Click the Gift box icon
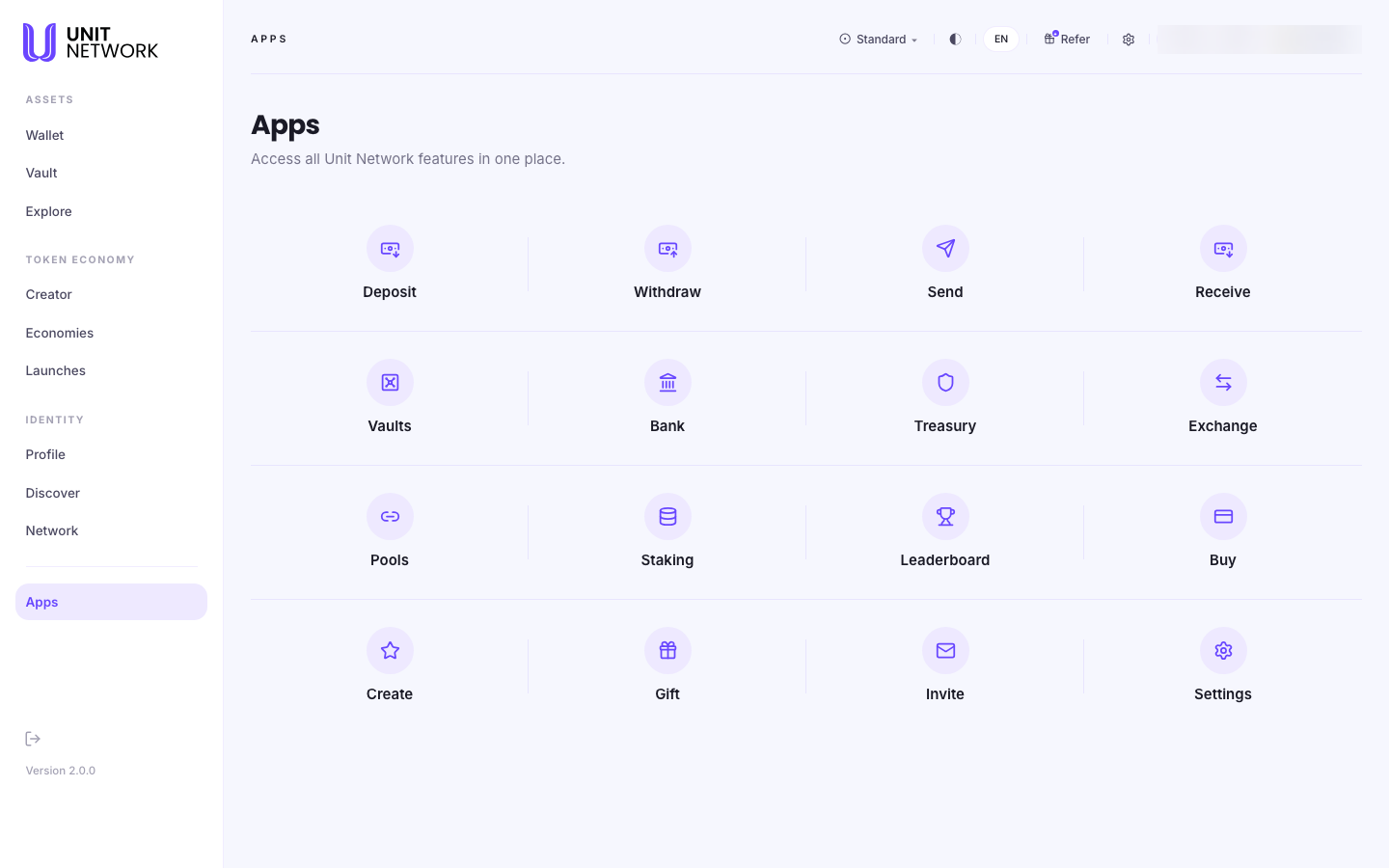 pyautogui.click(x=667, y=651)
